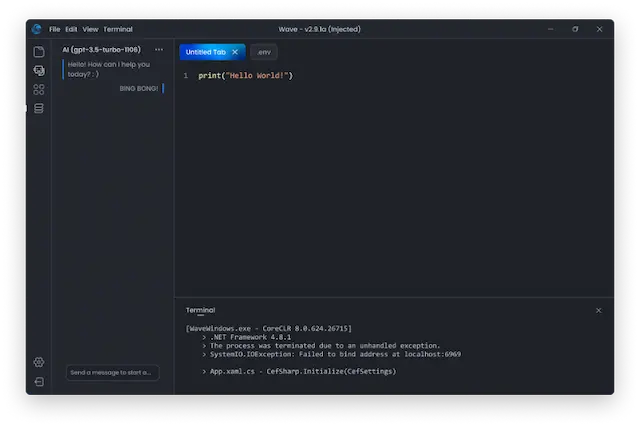The height and width of the screenshot is (427, 640).
Task: Open the Edit menu
Action: point(71,29)
